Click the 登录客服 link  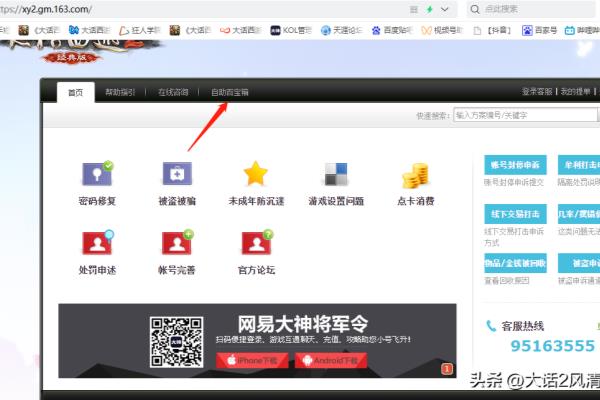point(537,91)
